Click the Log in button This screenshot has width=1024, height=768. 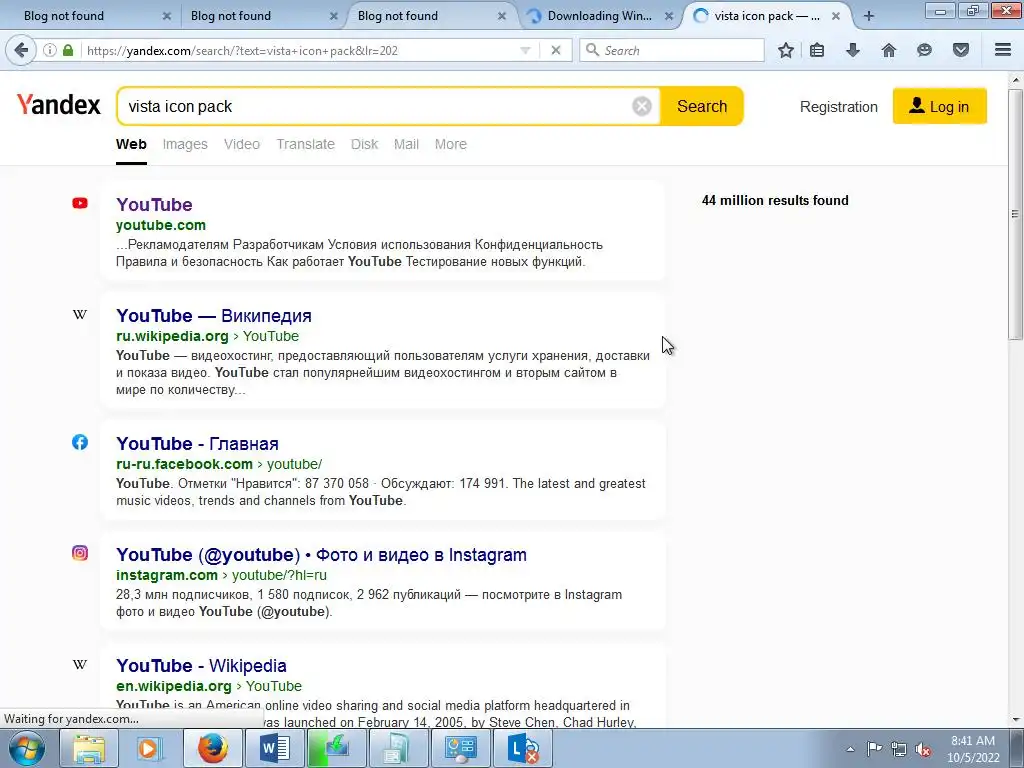[940, 106]
